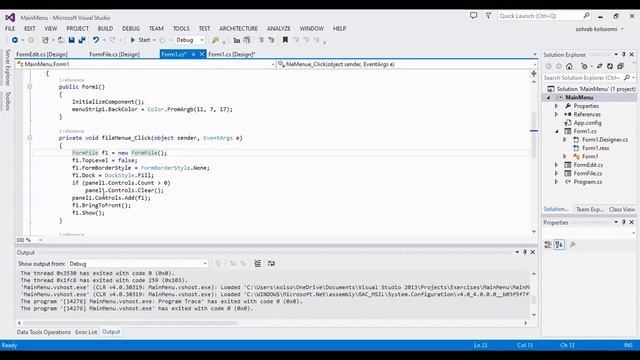Open the feedback speech bubble icon
Image resolution: width=640 pixels, height=360 pixels.
473,16
